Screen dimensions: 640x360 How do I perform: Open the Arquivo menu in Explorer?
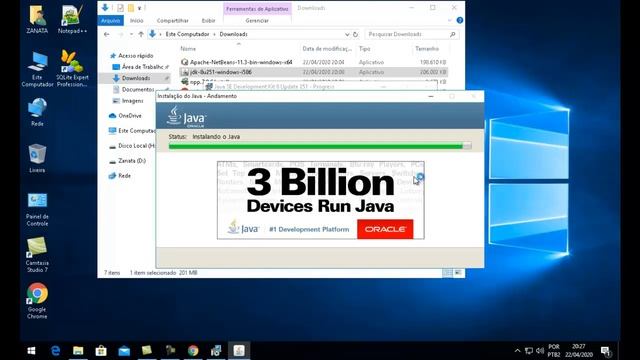[111, 20]
